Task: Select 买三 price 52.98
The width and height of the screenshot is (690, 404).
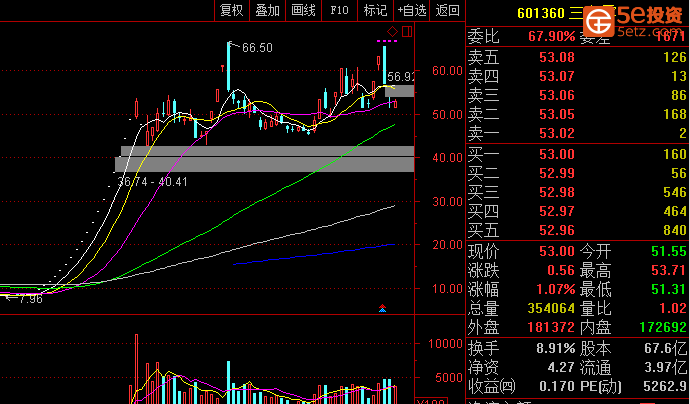Action: pos(557,192)
